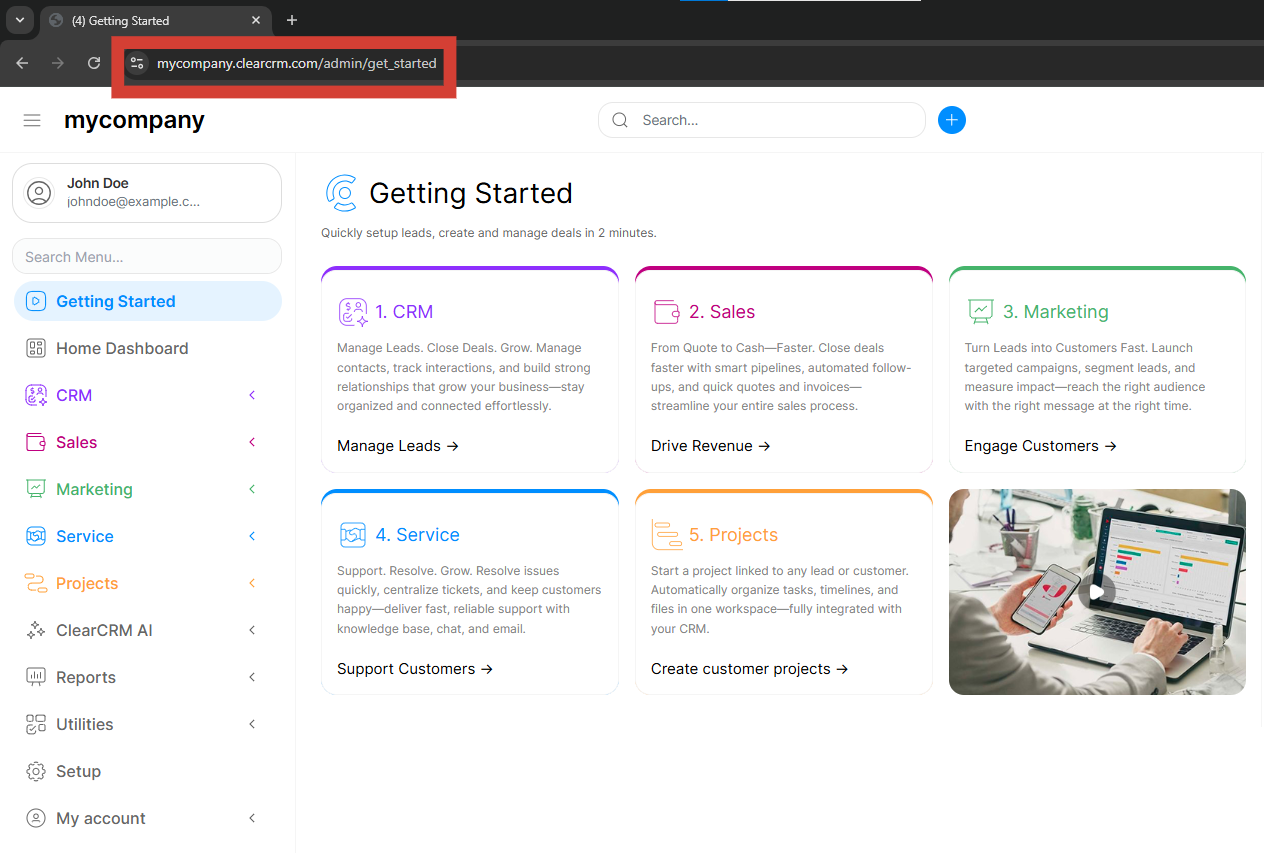Play the intro video thumbnail
The height and width of the screenshot is (853, 1264).
[x=1097, y=592]
